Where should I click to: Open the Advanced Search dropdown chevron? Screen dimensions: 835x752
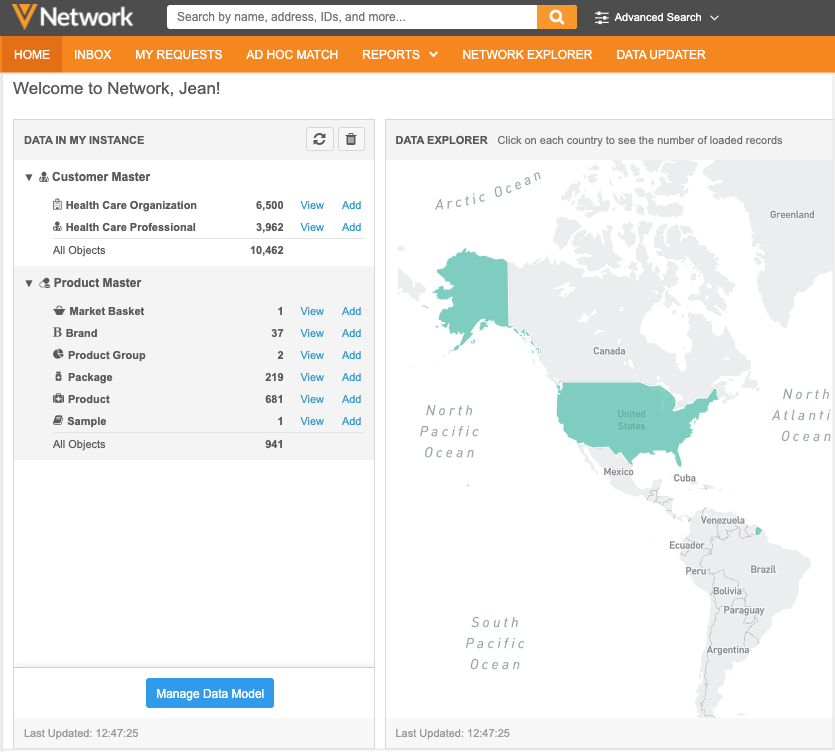coord(715,18)
